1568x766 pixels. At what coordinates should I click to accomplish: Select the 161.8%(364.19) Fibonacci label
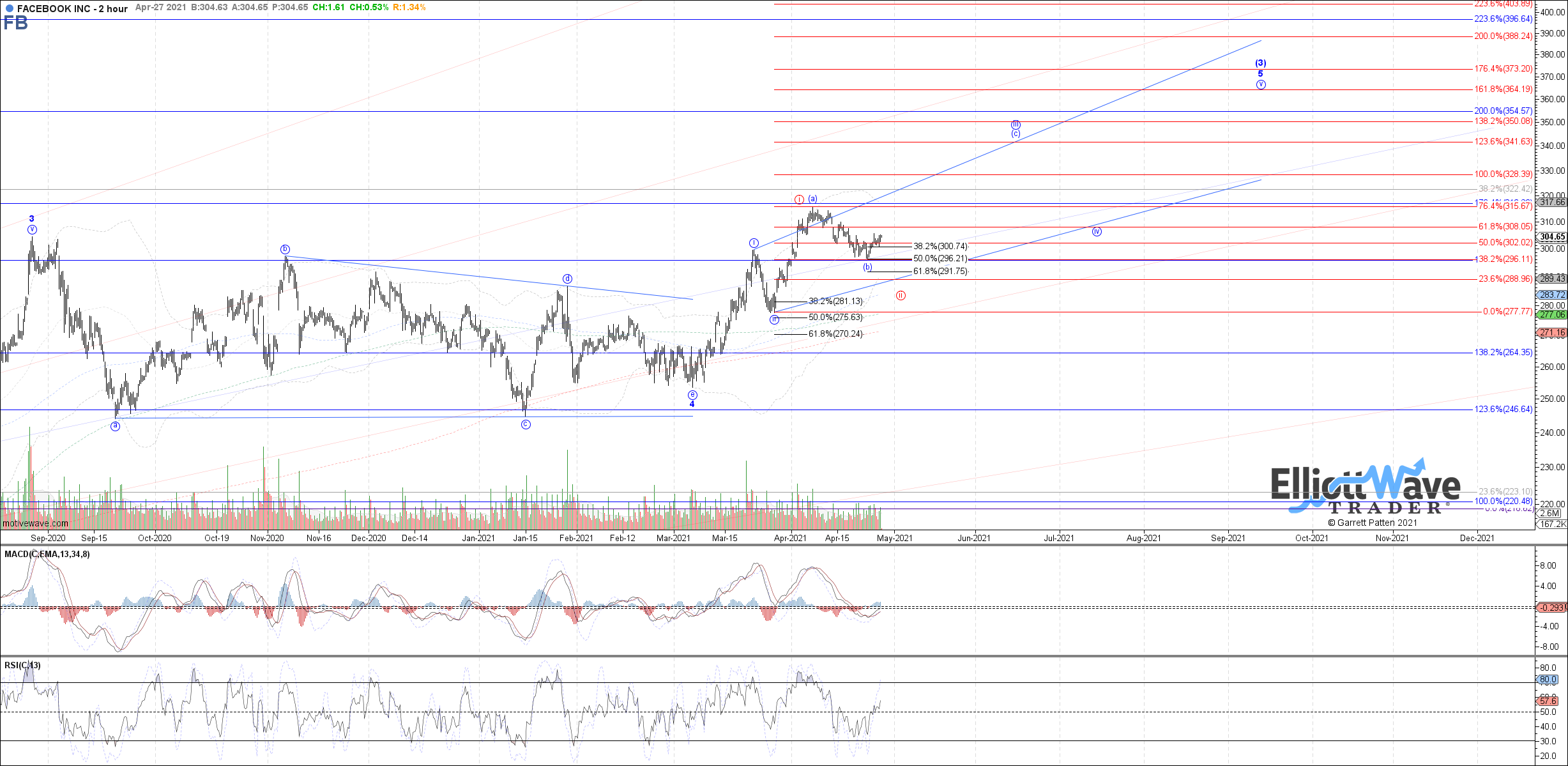coord(1503,89)
